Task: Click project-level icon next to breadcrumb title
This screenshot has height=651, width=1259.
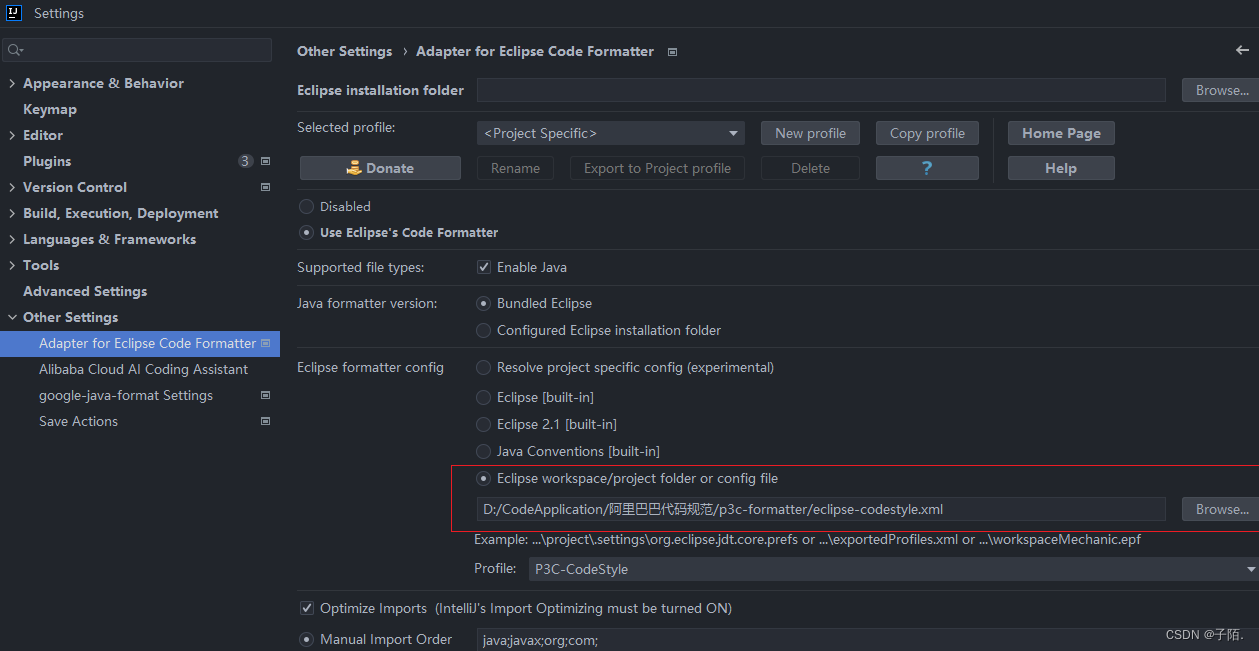Action: tap(672, 52)
